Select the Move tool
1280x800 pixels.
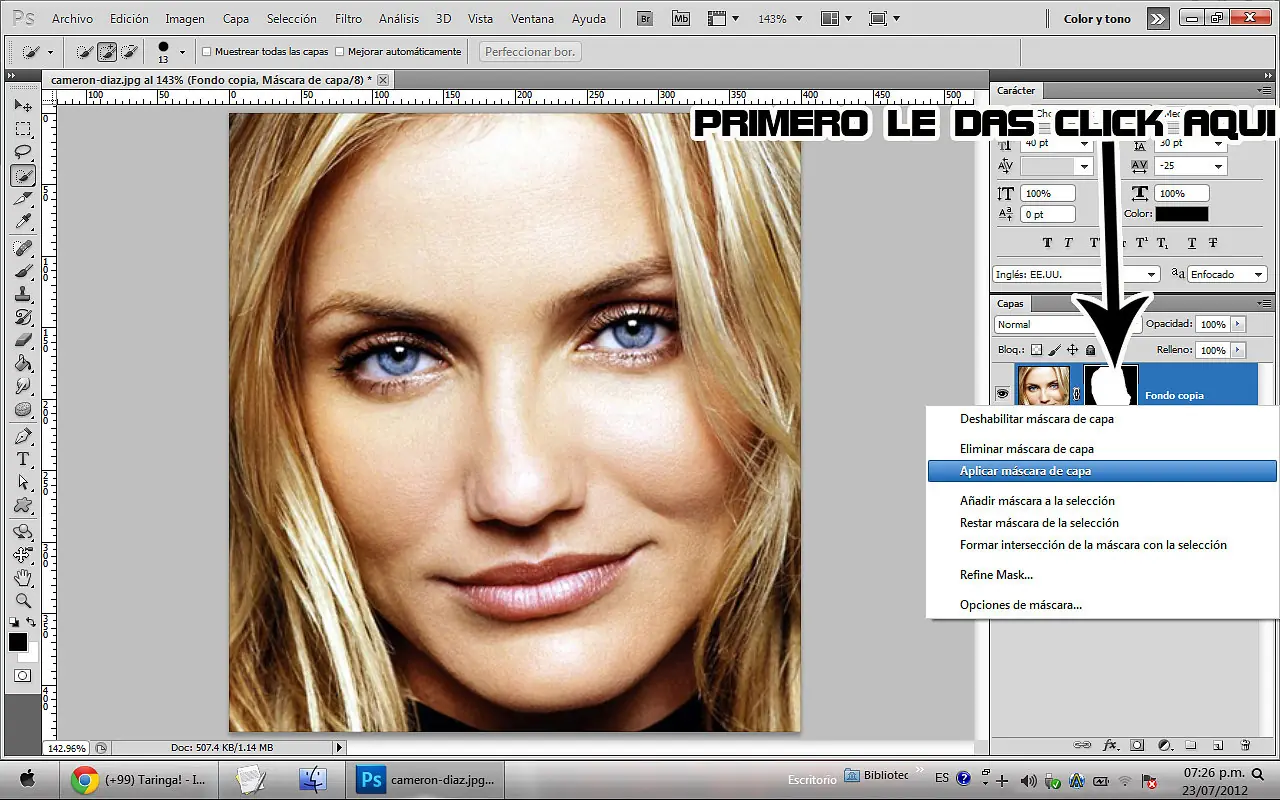pos(23,106)
